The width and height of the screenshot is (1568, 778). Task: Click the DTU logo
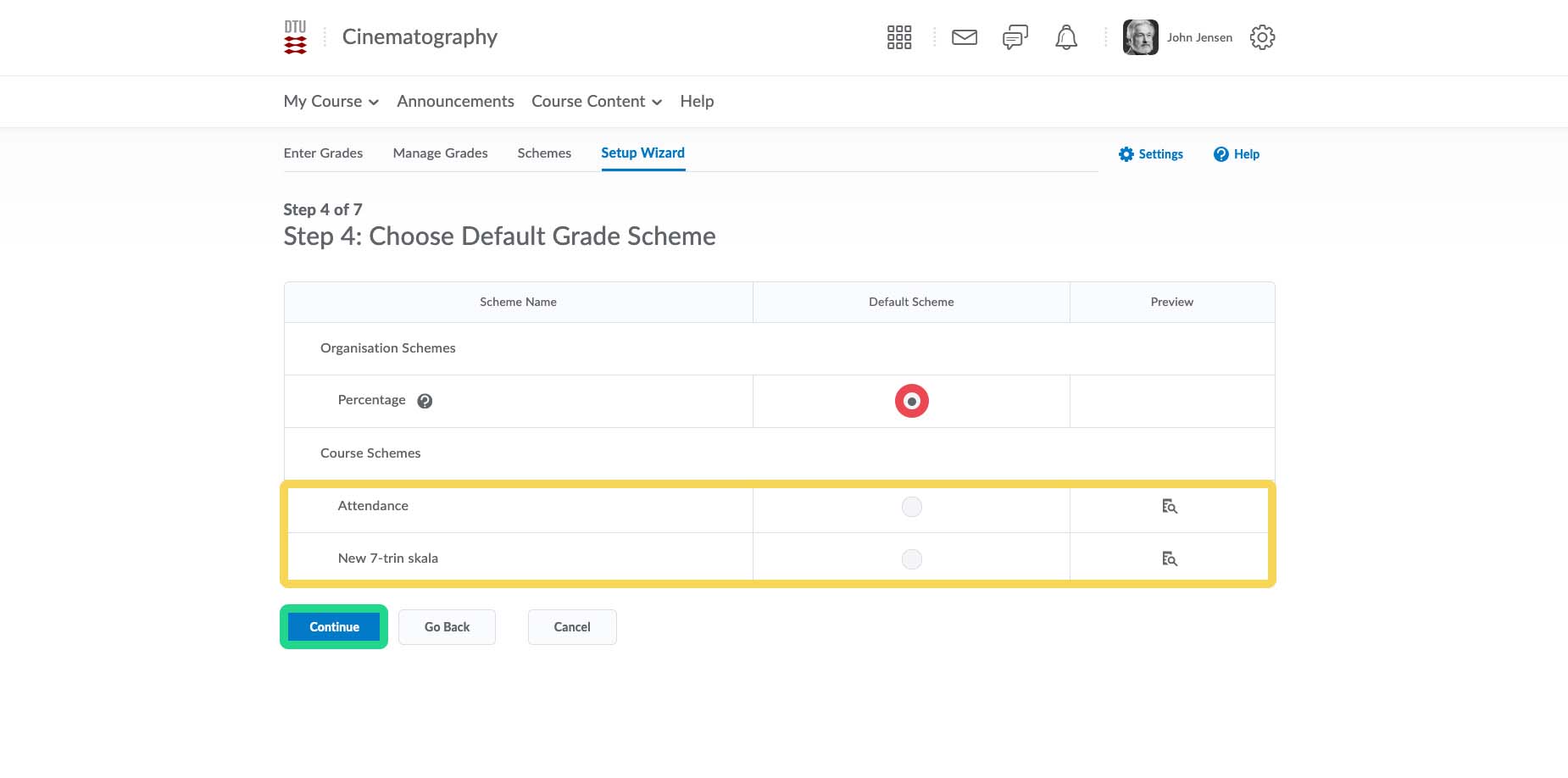click(295, 37)
